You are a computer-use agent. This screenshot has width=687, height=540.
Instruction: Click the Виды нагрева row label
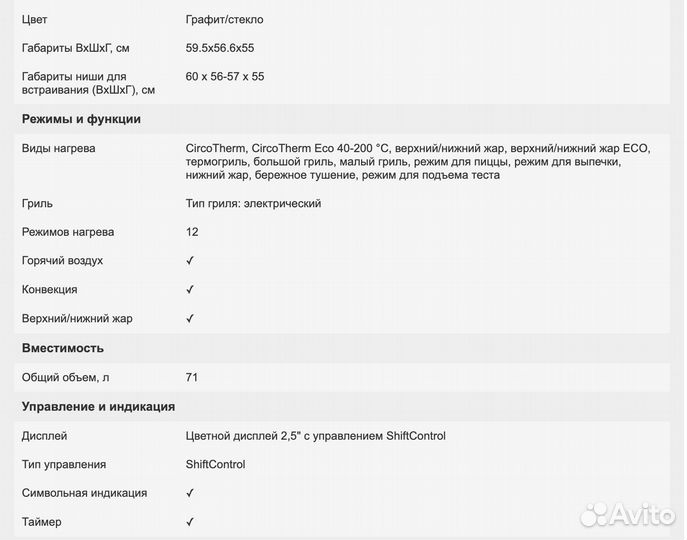tap(59, 148)
